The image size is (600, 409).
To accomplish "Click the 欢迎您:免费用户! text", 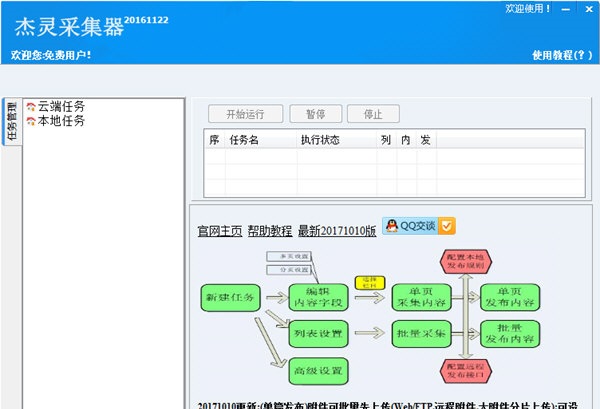I will pyautogui.click(x=51, y=55).
